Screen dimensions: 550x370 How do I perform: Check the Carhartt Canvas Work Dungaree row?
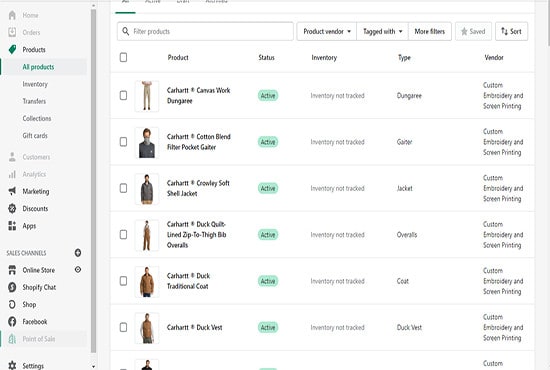(123, 95)
